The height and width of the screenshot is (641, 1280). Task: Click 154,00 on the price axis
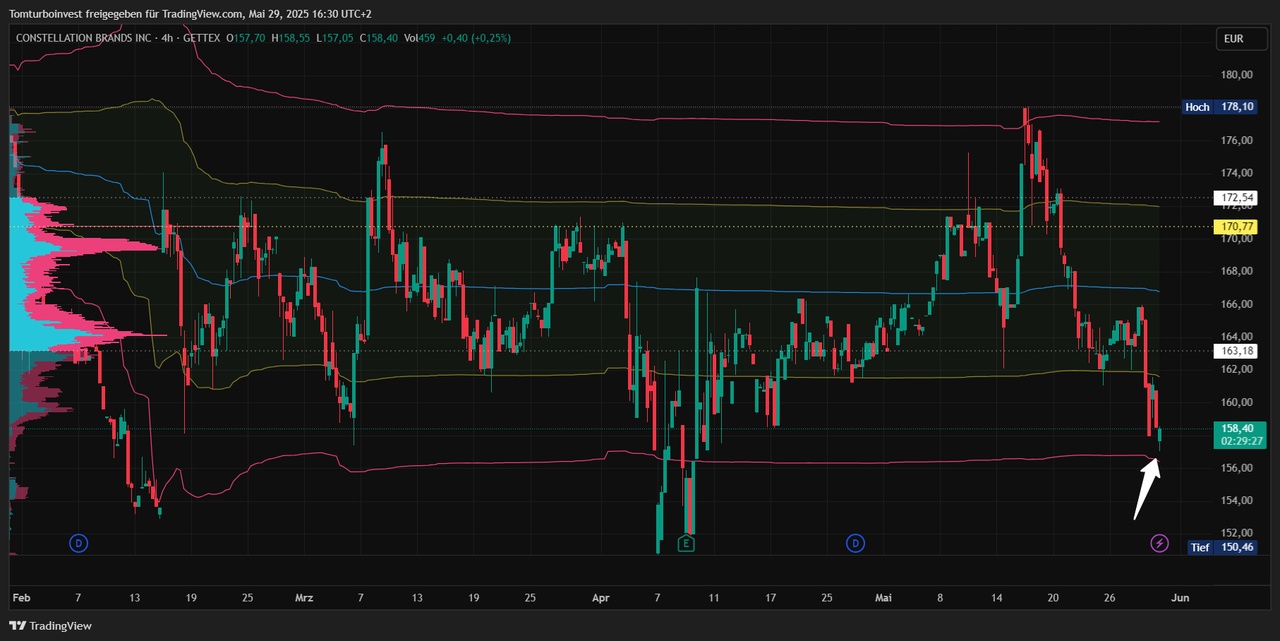tap(1237, 500)
